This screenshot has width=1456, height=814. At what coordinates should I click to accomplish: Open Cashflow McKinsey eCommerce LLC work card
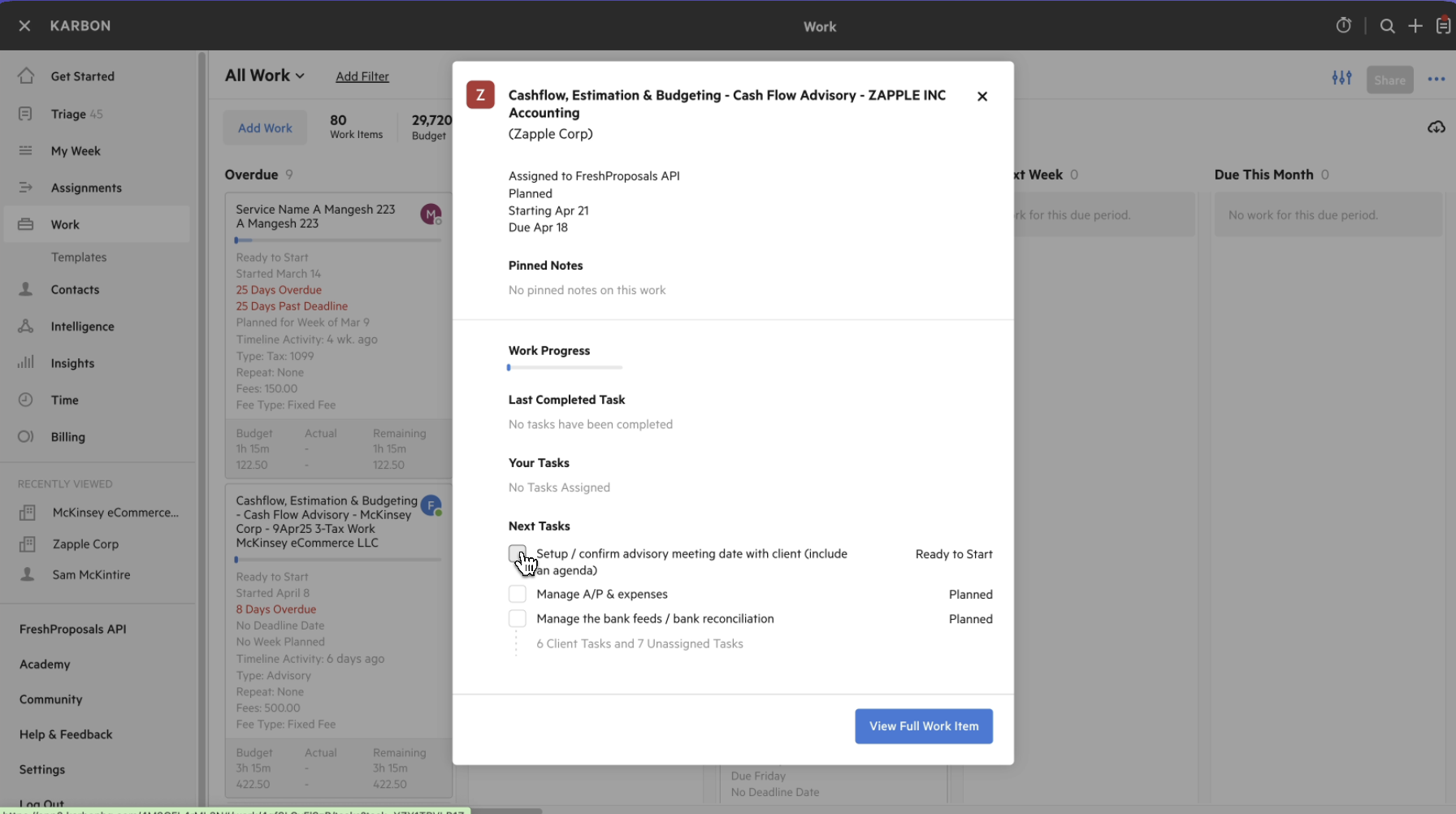(337, 640)
